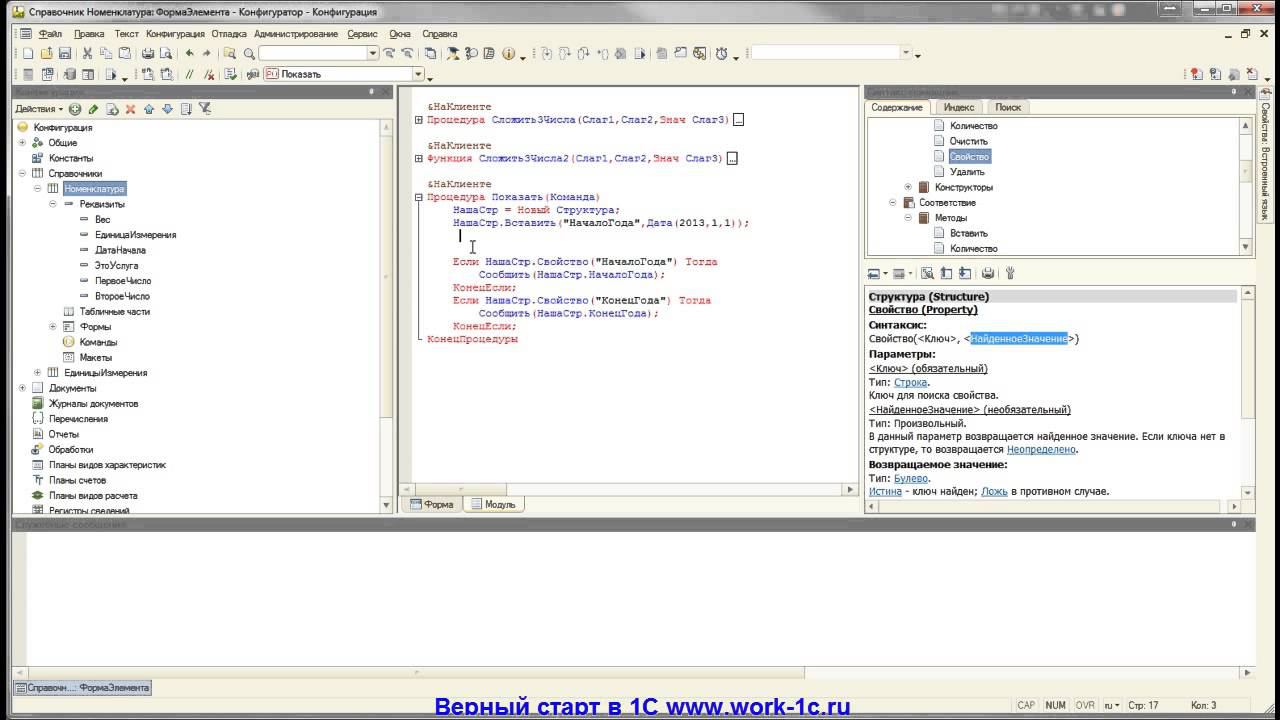
Task: Click the Save diskette toolbar icon
Action: point(65,53)
